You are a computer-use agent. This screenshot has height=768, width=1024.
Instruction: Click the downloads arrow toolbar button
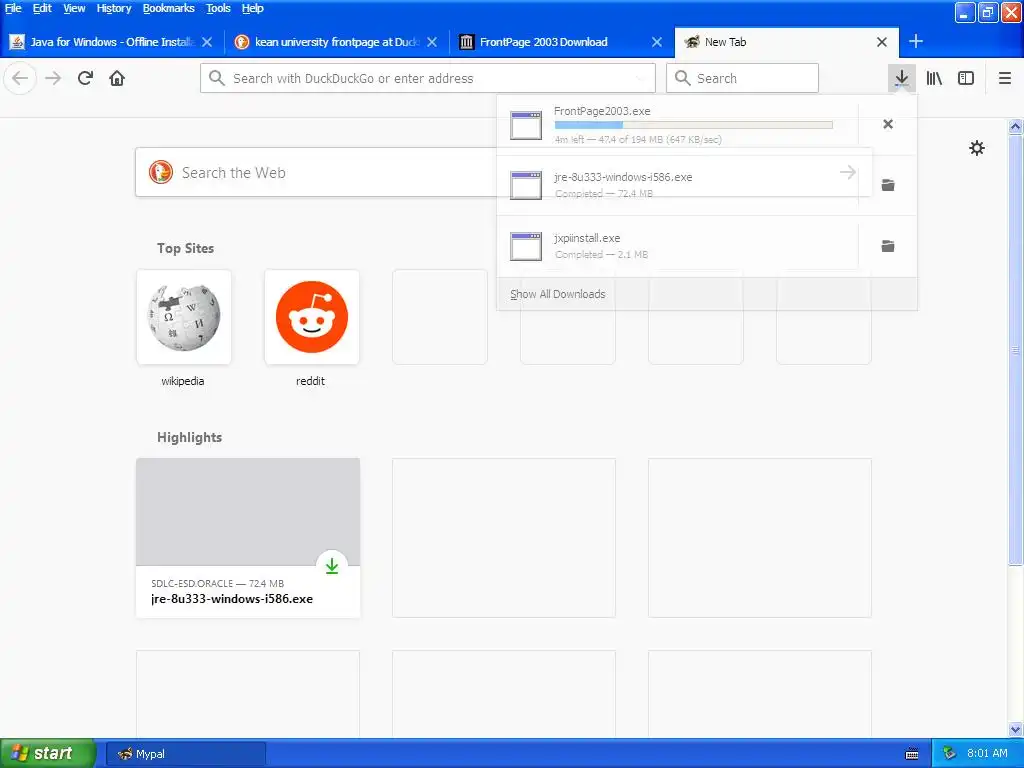[x=901, y=78]
